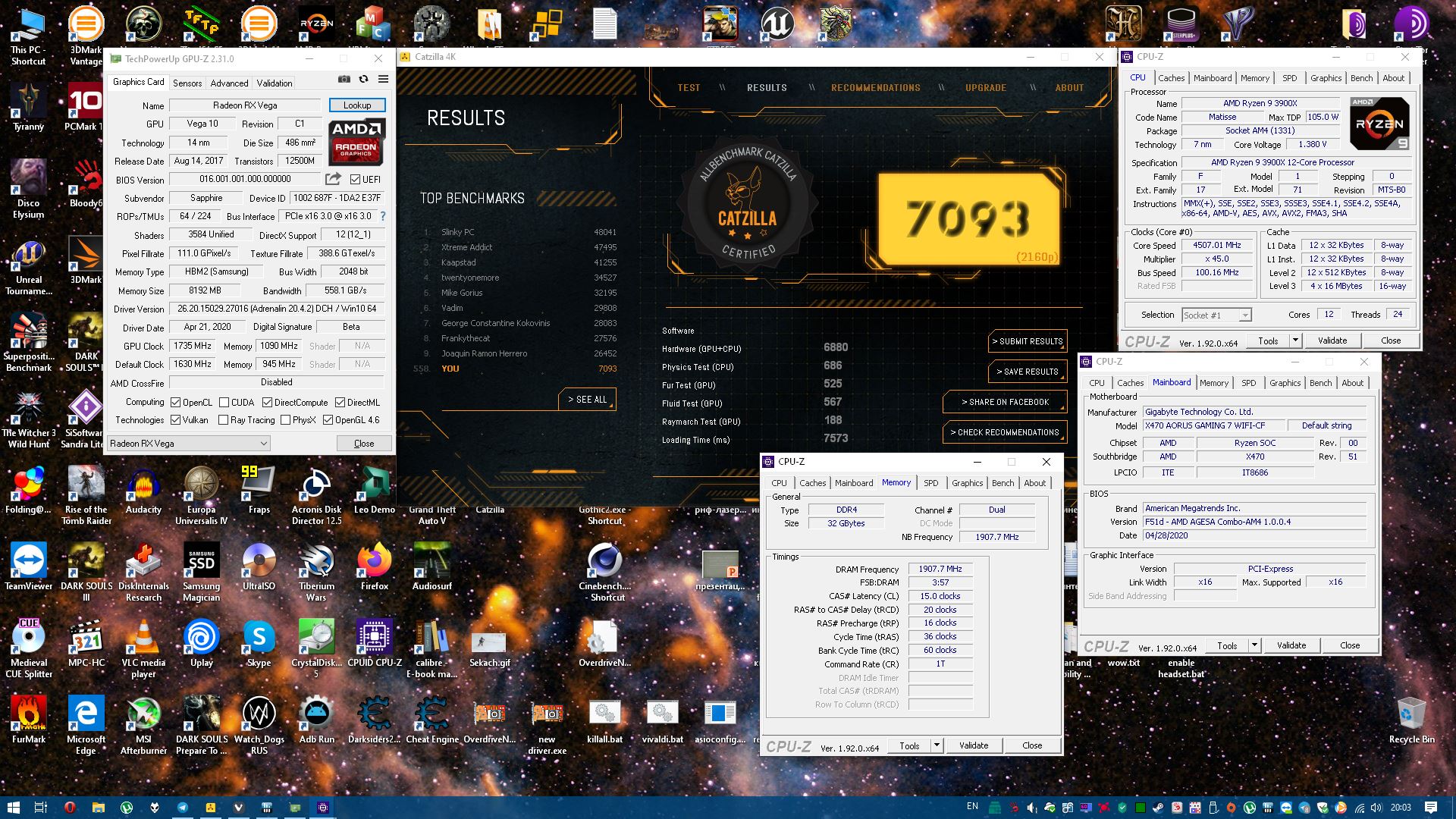The width and height of the screenshot is (1456, 819).
Task: Open Socket #1 selection dropdown in CPU-Z
Action: [x=1216, y=315]
